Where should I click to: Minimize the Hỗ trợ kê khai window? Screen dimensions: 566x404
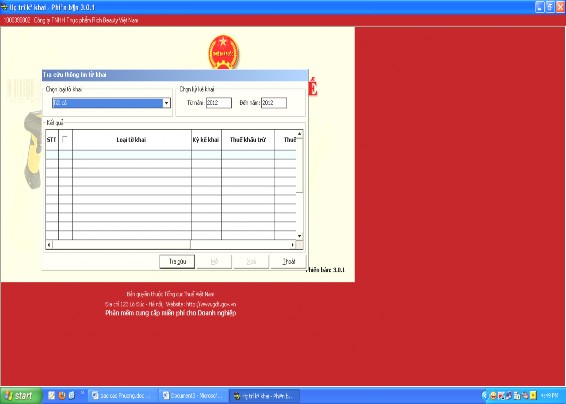point(540,7)
